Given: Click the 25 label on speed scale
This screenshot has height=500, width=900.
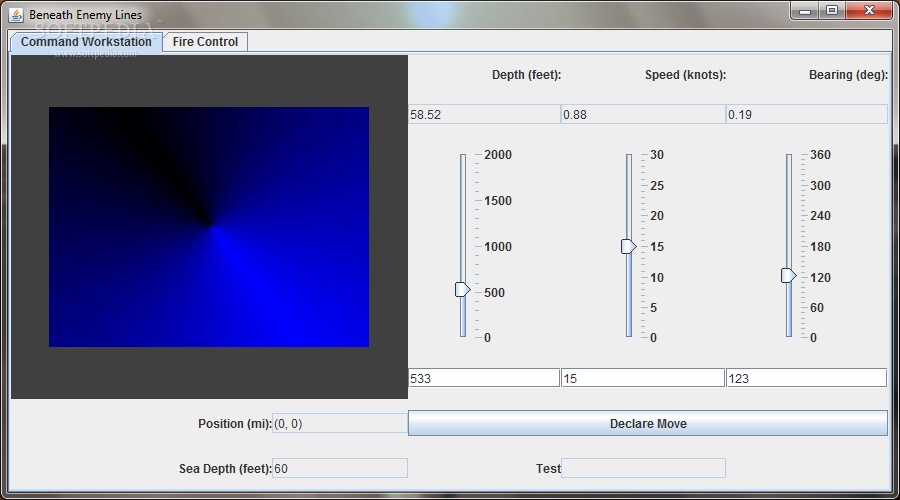Looking at the screenshot, I should pyautogui.click(x=657, y=185).
